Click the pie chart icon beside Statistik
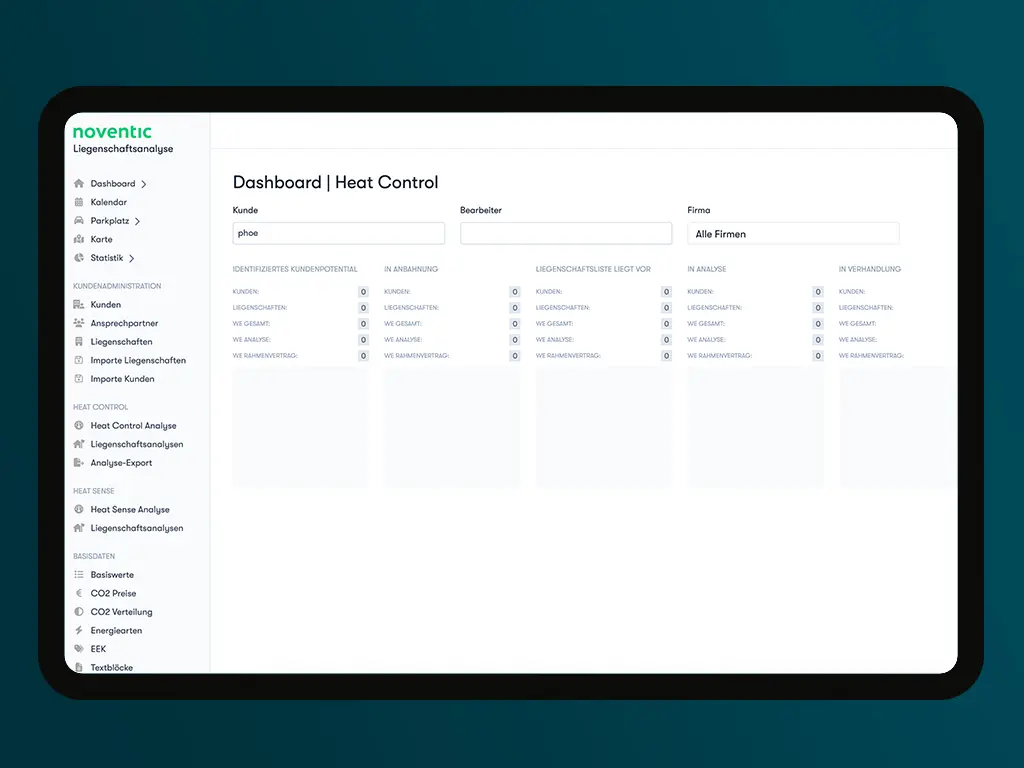The image size is (1024, 768). pyautogui.click(x=79, y=258)
